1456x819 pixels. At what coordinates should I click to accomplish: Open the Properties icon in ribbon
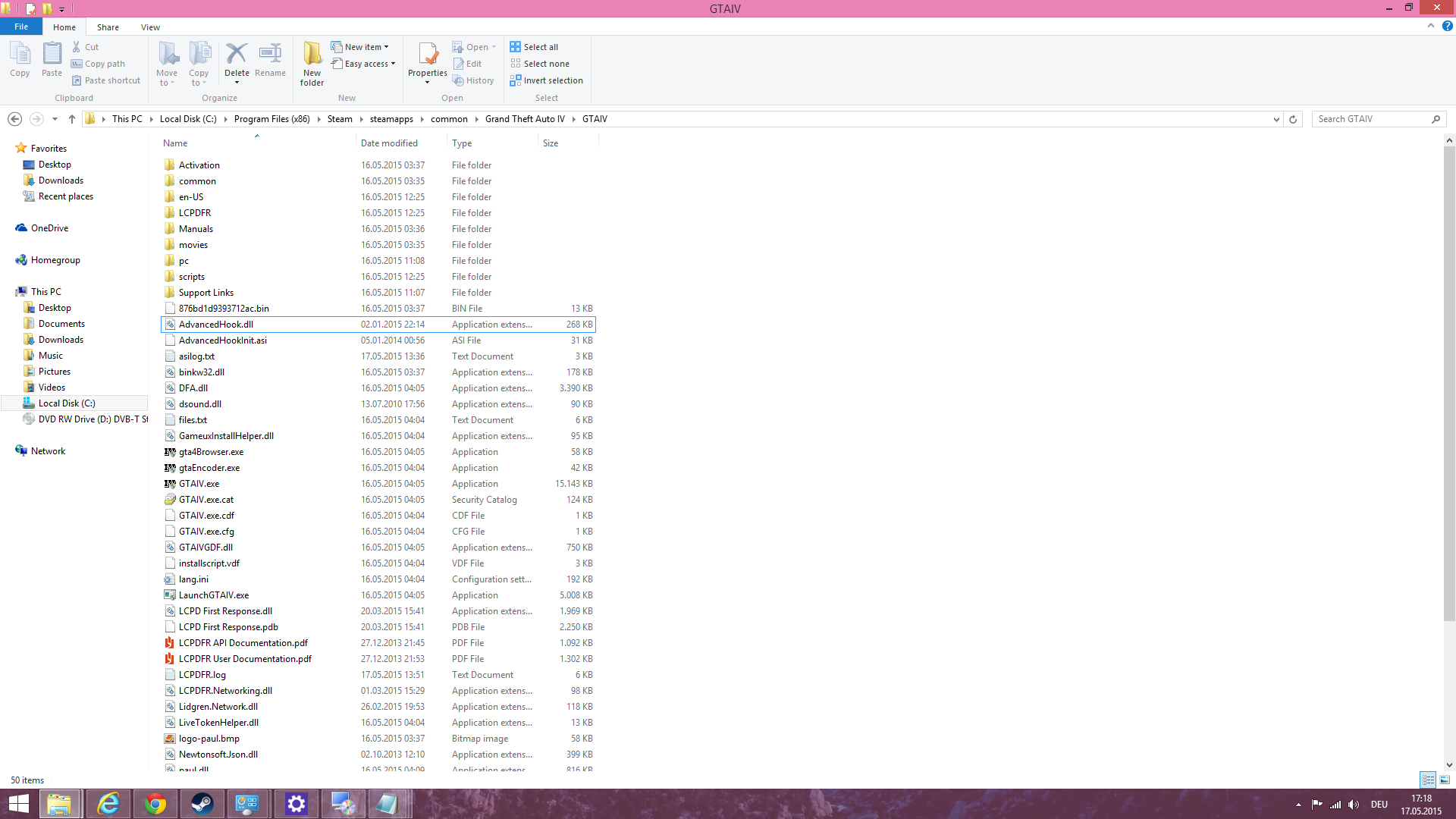click(428, 55)
